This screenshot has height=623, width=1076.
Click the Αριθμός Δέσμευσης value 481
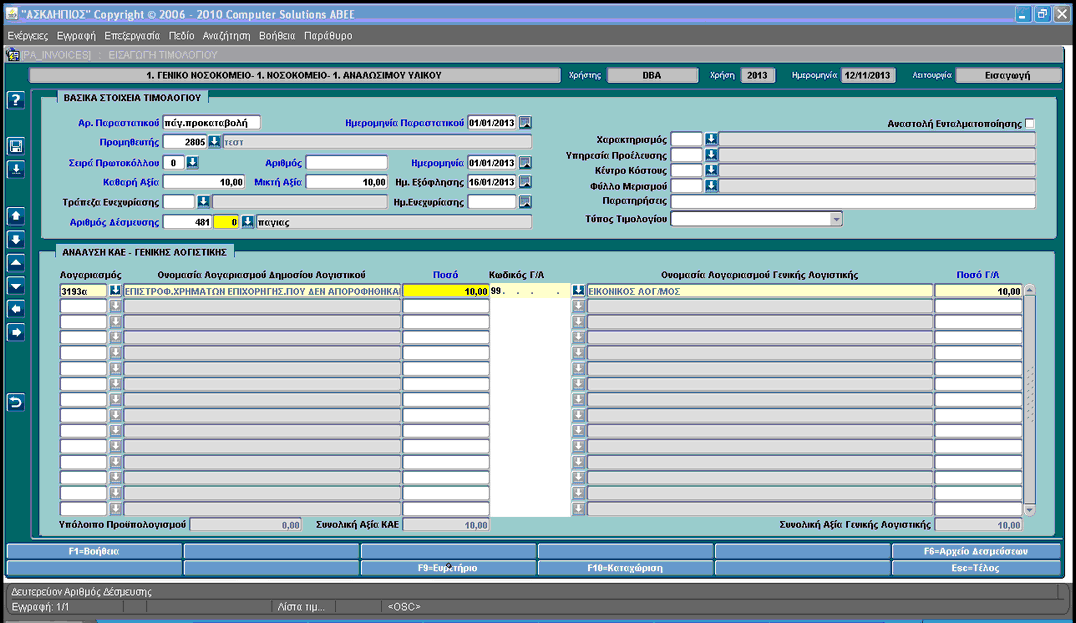pyautogui.click(x=187, y=222)
